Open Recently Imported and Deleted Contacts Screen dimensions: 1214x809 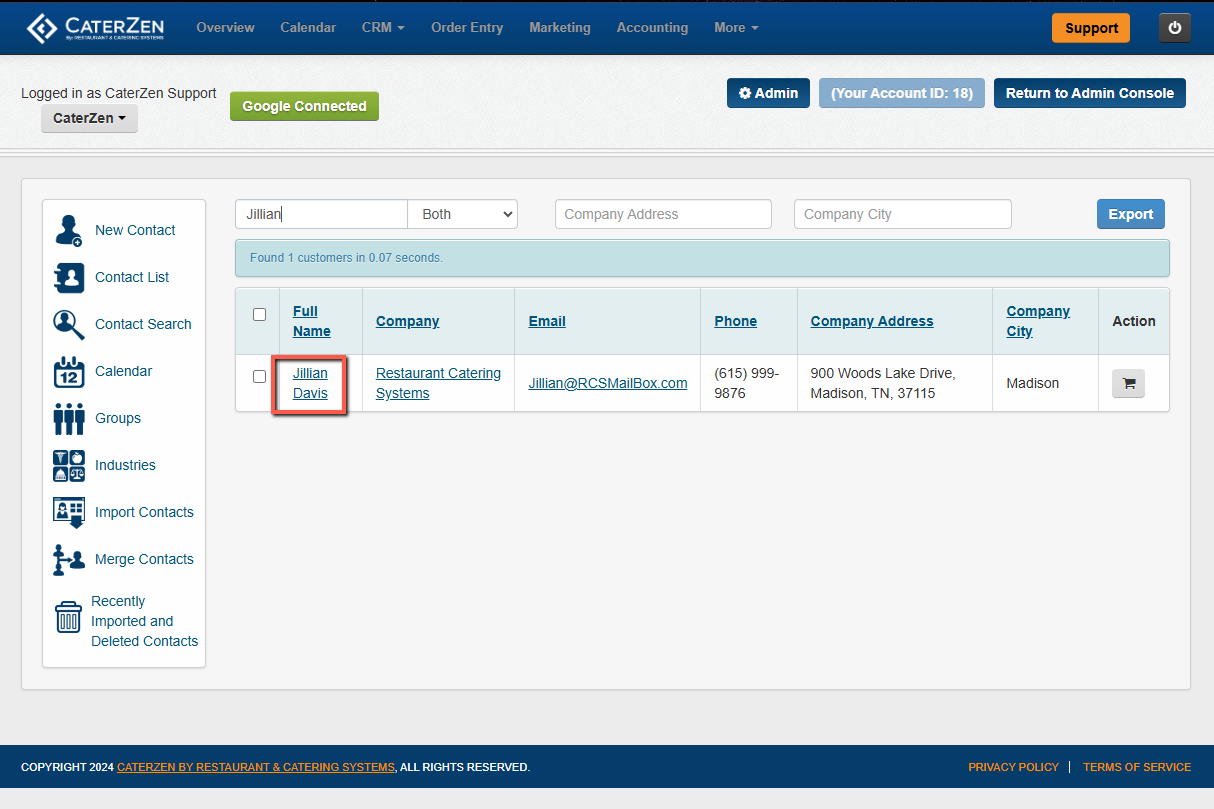pyautogui.click(x=144, y=621)
